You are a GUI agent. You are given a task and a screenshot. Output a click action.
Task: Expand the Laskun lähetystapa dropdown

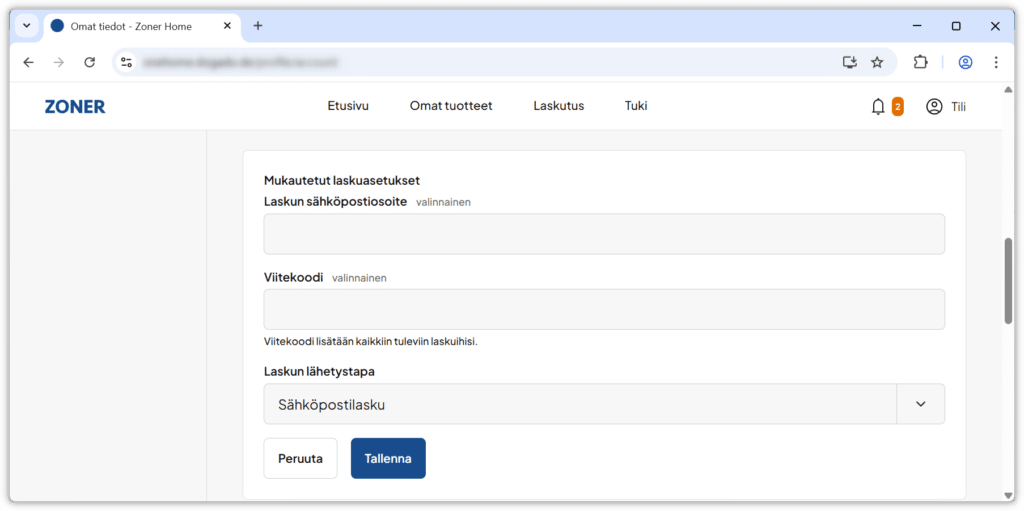point(920,404)
